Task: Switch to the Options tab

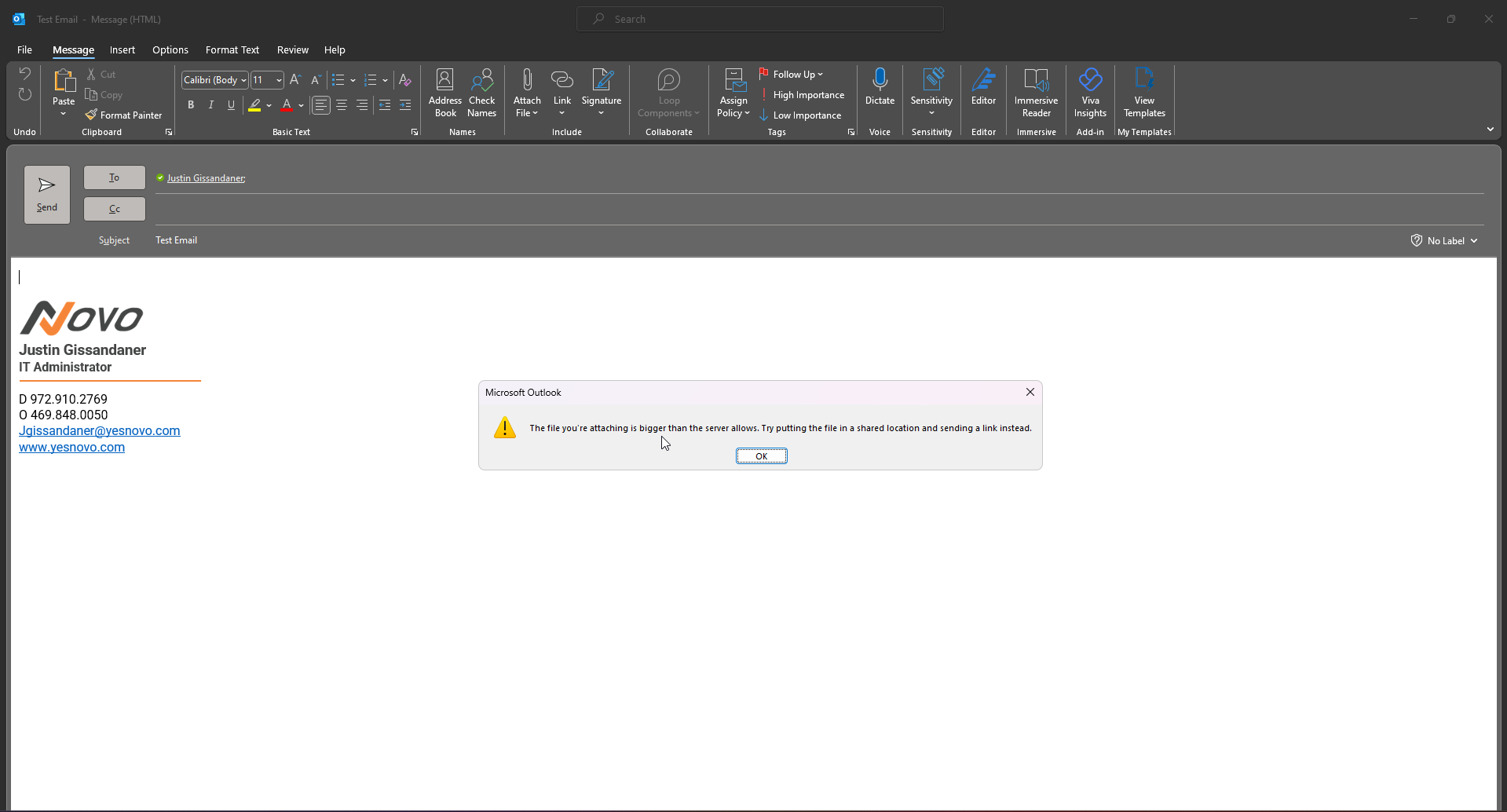Action: tap(170, 49)
